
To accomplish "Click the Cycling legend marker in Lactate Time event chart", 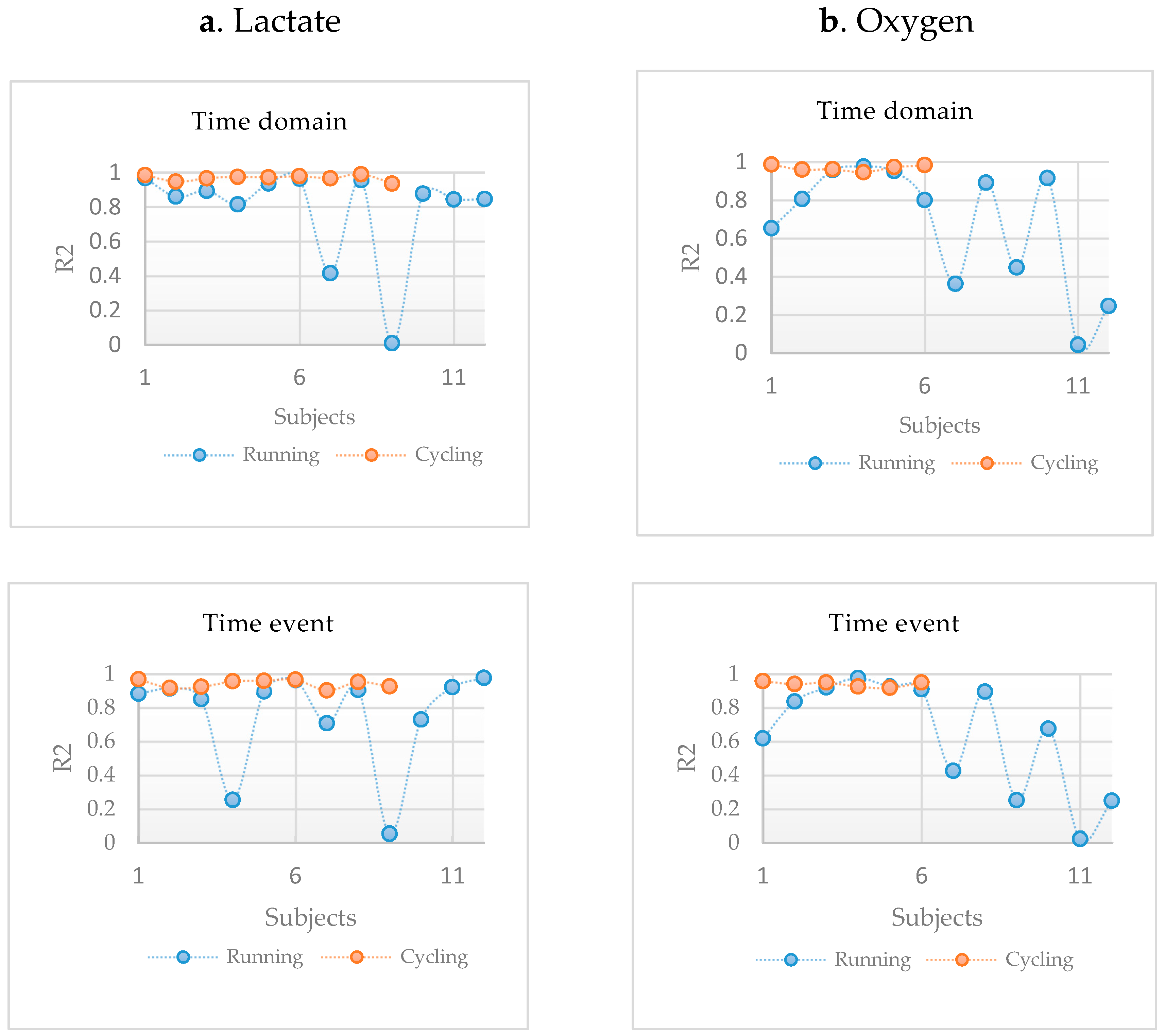I will [357, 957].
